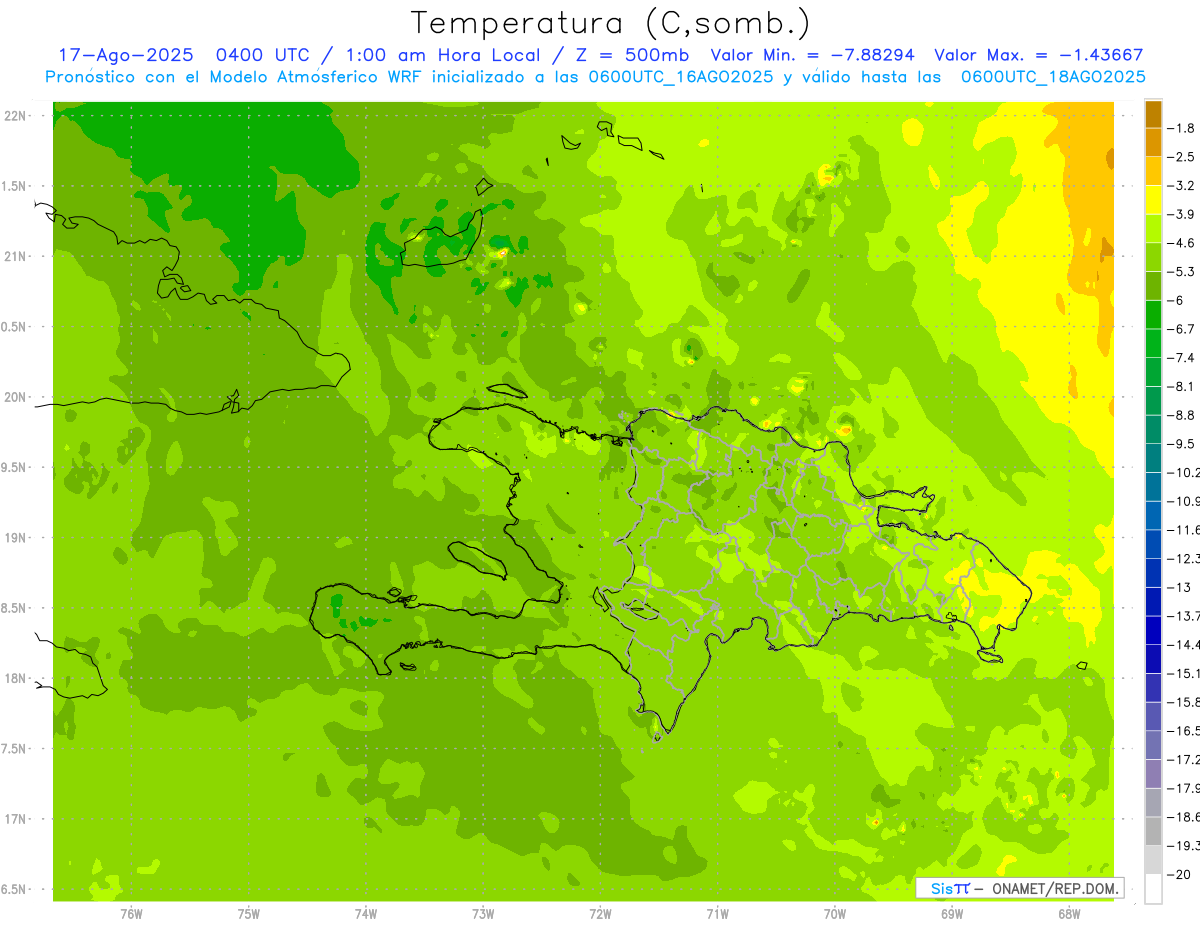Pick the purple swatch between -17.2 and -17.9
The width and height of the screenshot is (1200, 927).
[1153, 774]
